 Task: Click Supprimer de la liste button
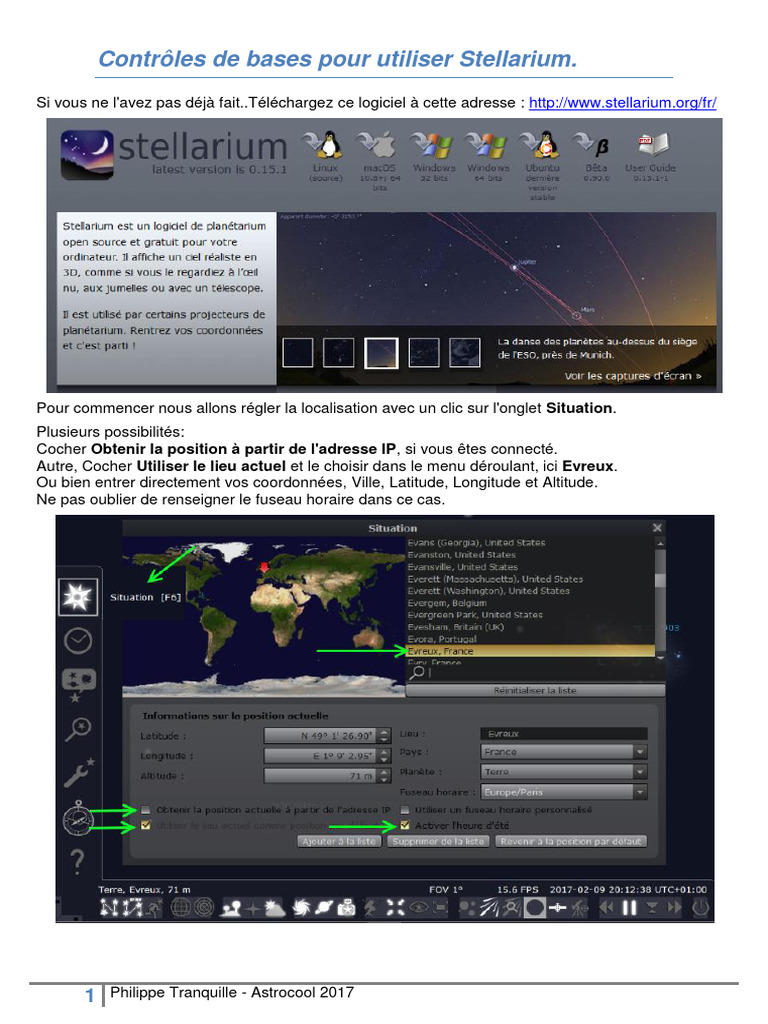[438, 841]
